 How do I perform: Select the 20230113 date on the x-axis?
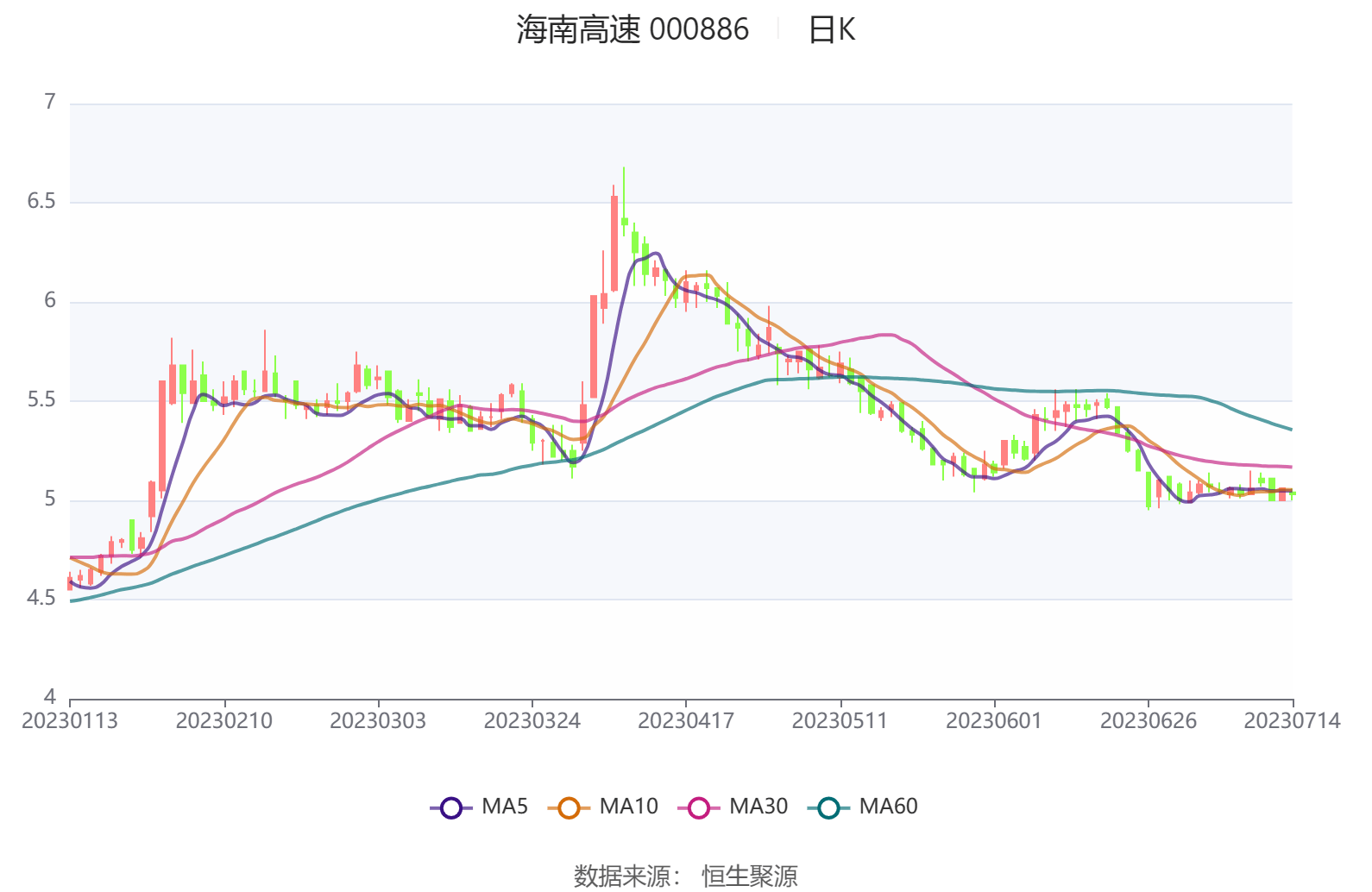[70, 721]
